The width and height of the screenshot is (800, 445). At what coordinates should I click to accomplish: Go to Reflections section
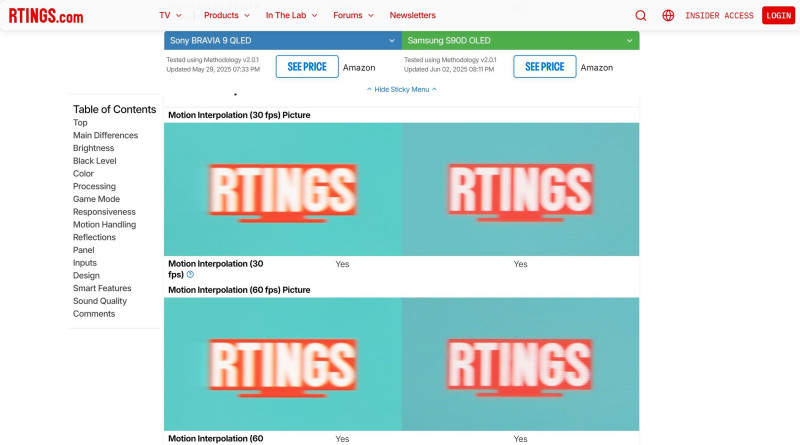pyautogui.click(x=94, y=237)
